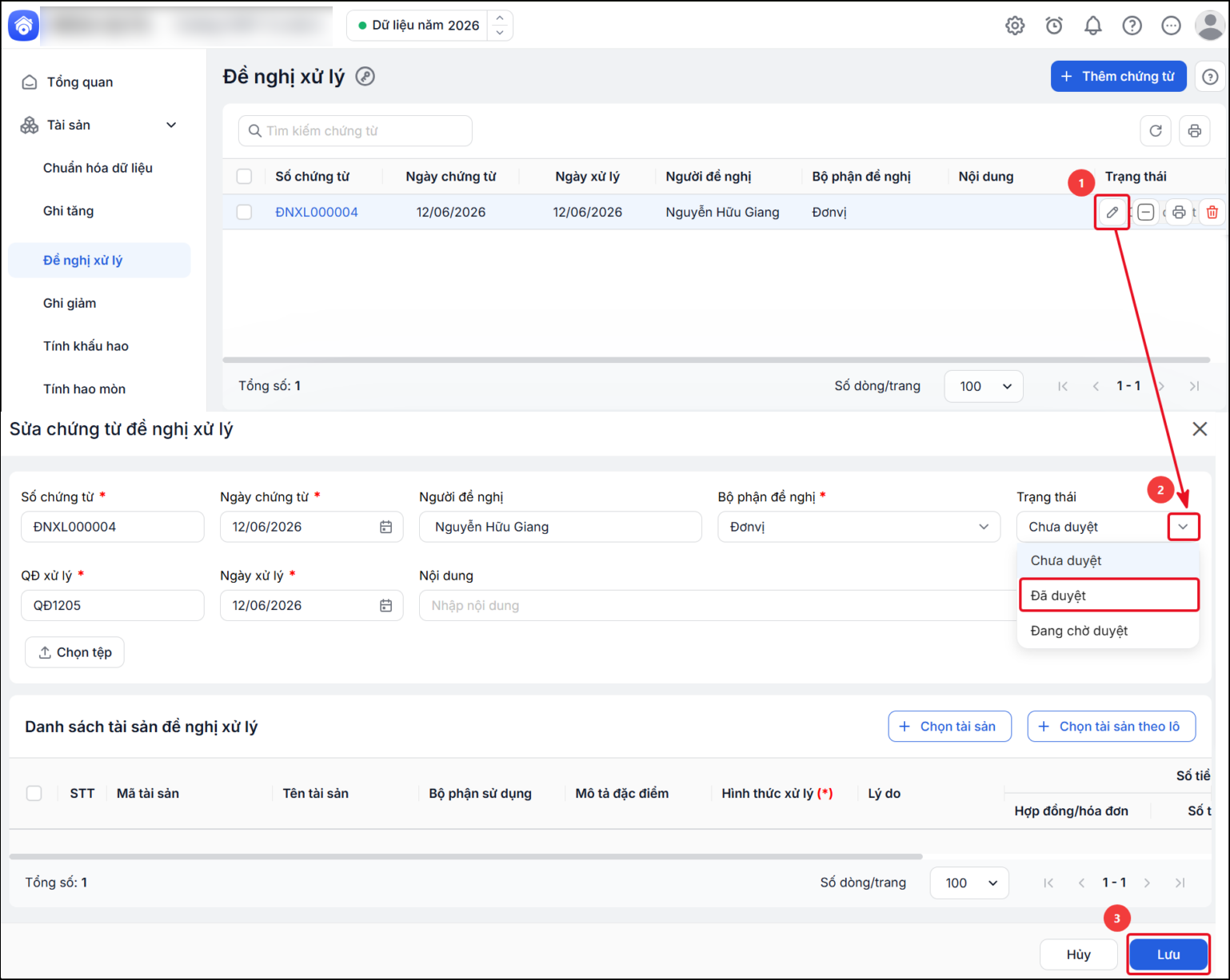Open calendar for Ngày chứng từ field
This screenshot has width=1230, height=980.
click(385, 527)
